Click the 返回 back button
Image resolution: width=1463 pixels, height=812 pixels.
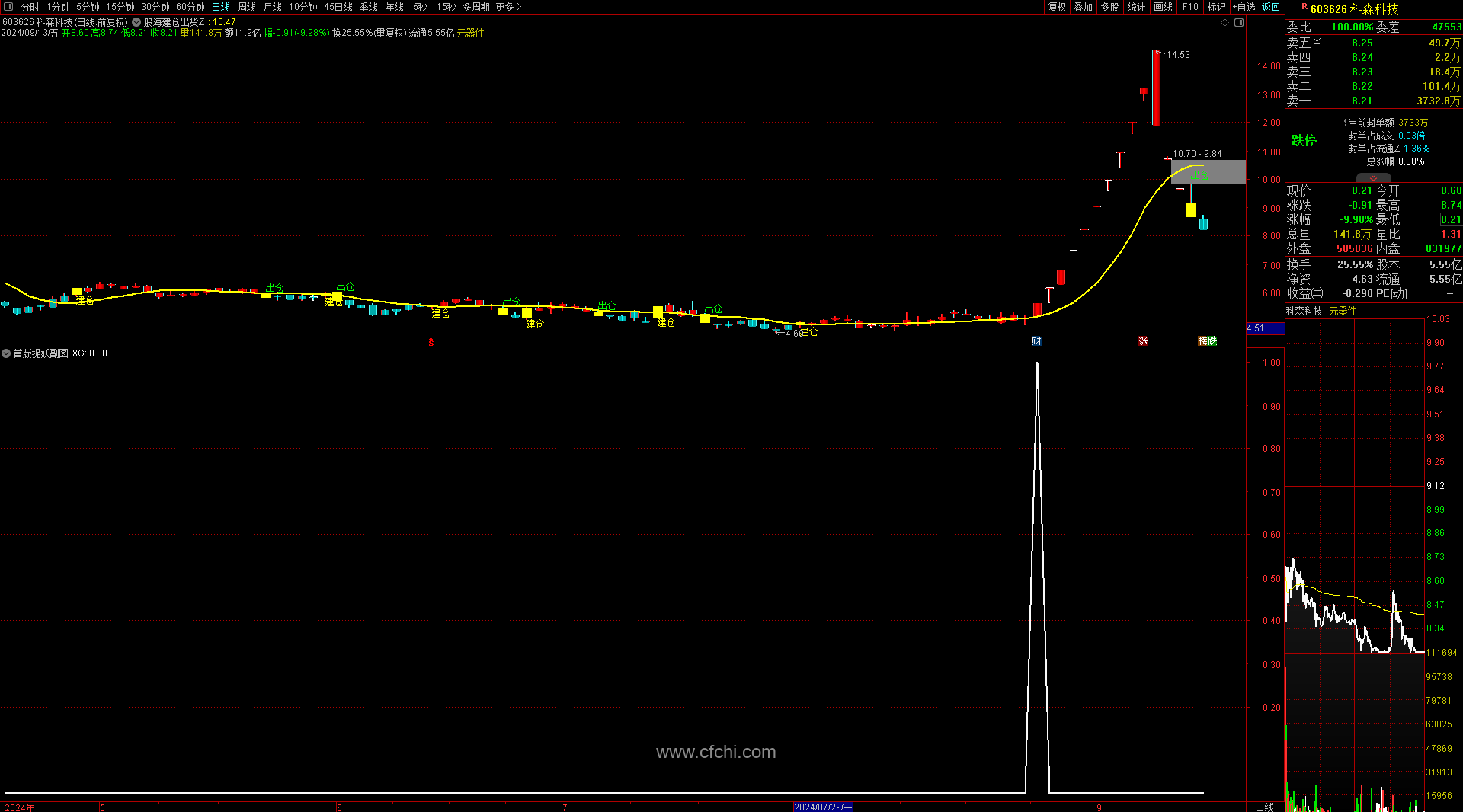tap(1271, 7)
